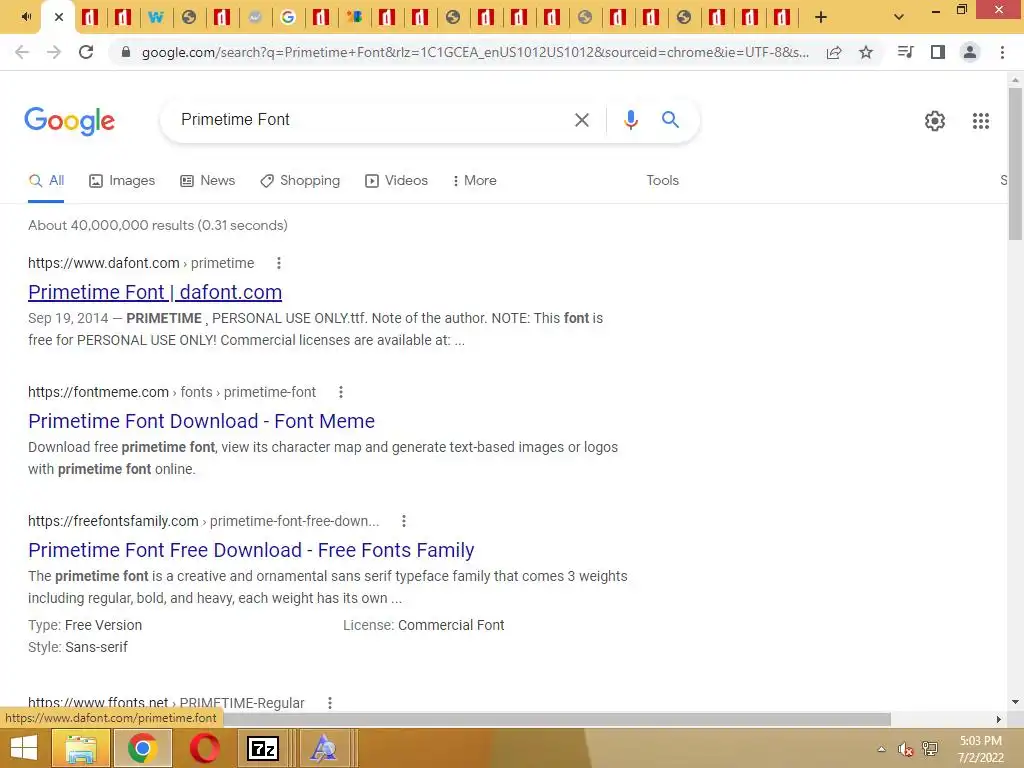Open the tab search dropdown chevron
The height and width of the screenshot is (768, 1024).
[x=899, y=17]
